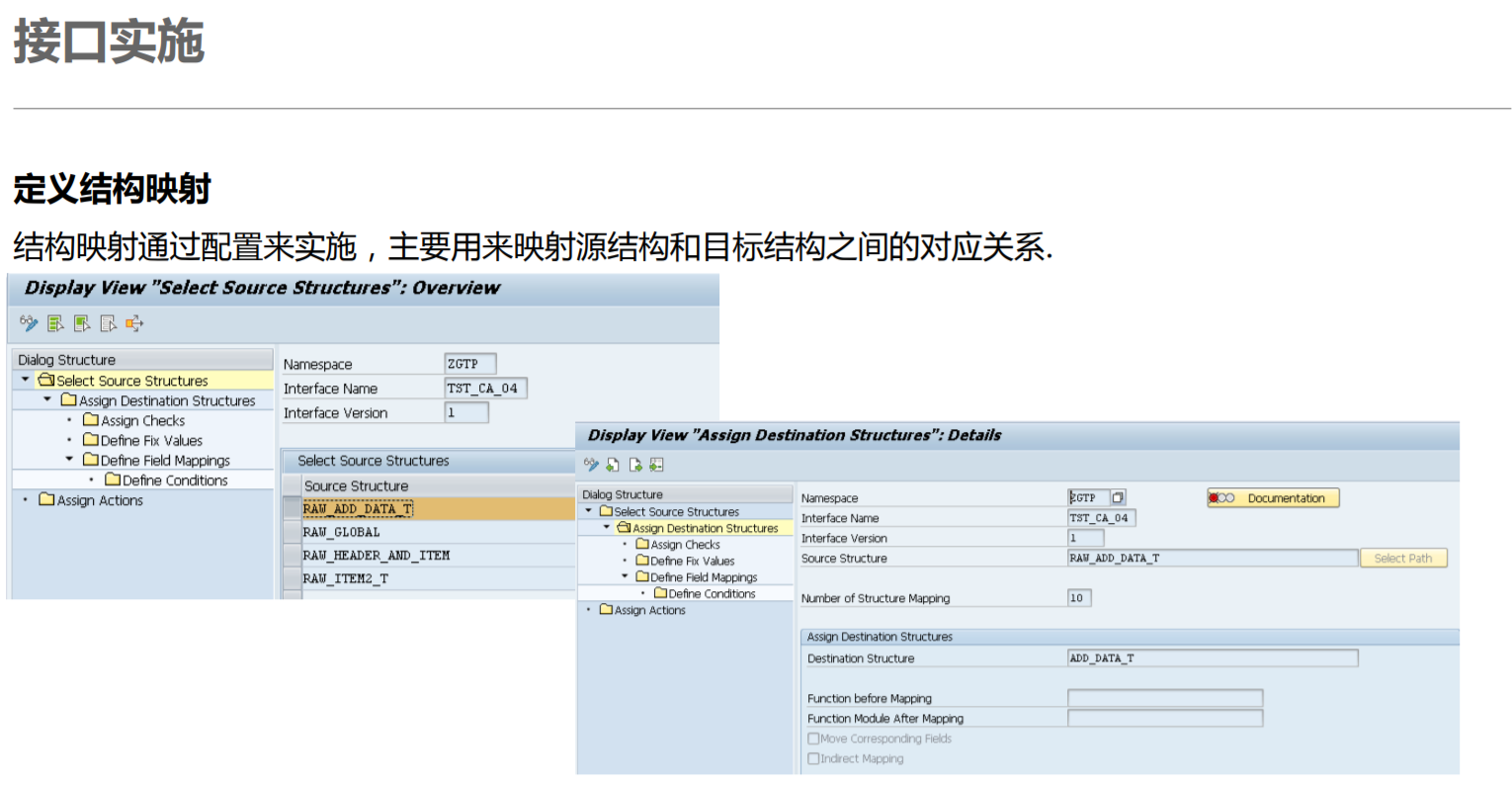Click the Number of Structure Mapping field
Viewport: 1512px width, 787px height.
[1077, 597]
